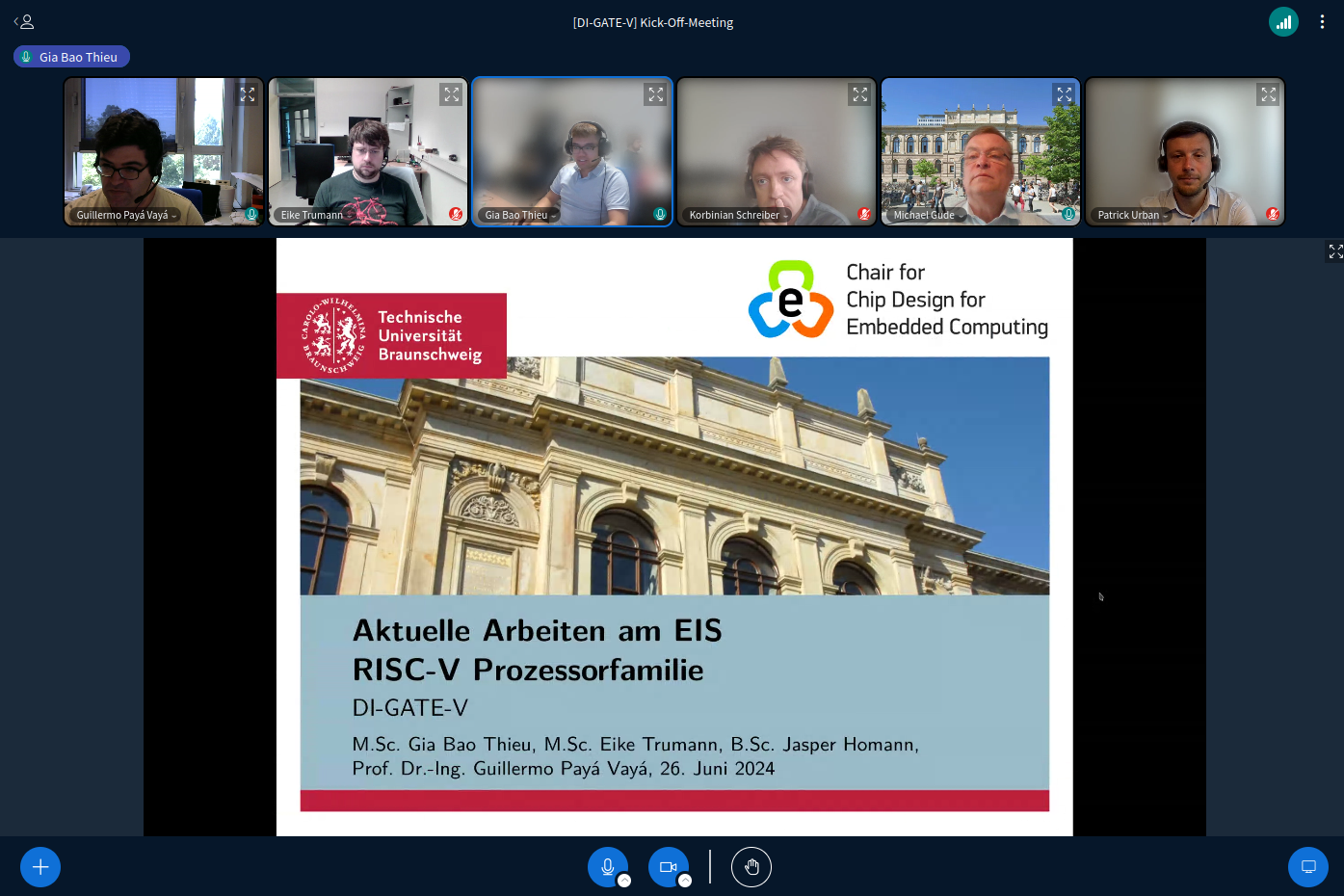Toggle microphone mute button

(607, 867)
